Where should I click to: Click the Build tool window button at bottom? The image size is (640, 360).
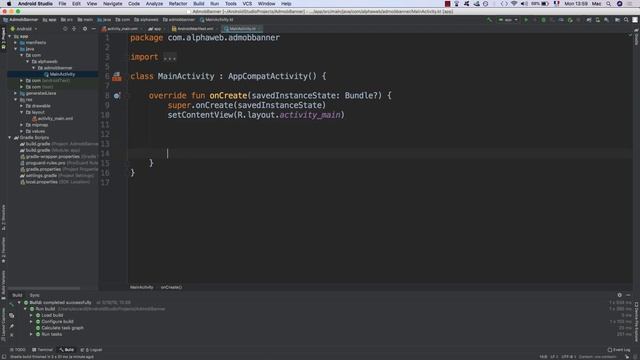(x=67, y=350)
